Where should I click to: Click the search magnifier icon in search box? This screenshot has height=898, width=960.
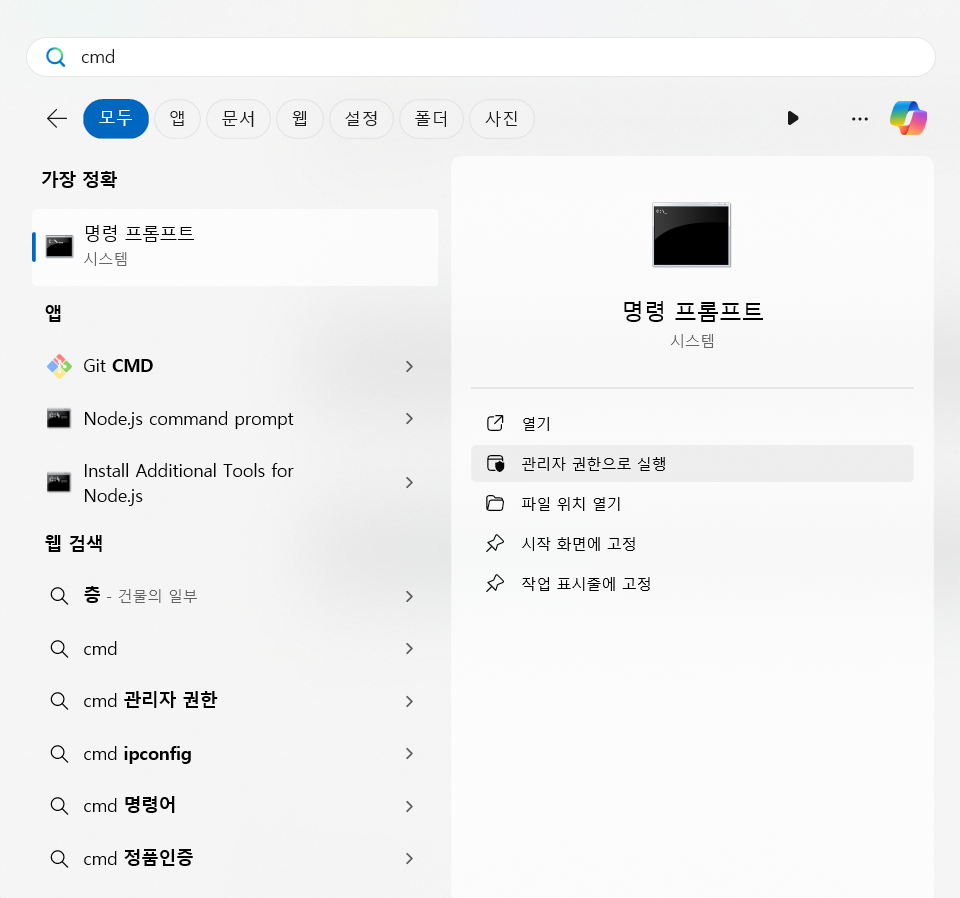(x=56, y=57)
